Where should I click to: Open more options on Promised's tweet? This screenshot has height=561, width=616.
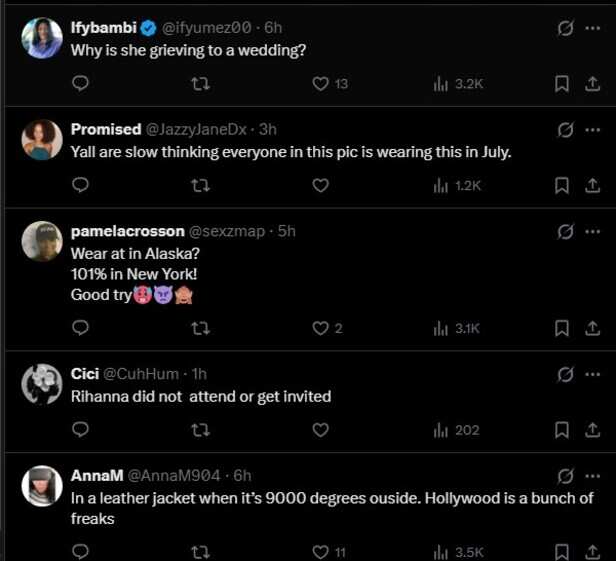pyautogui.click(x=592, y=130)
